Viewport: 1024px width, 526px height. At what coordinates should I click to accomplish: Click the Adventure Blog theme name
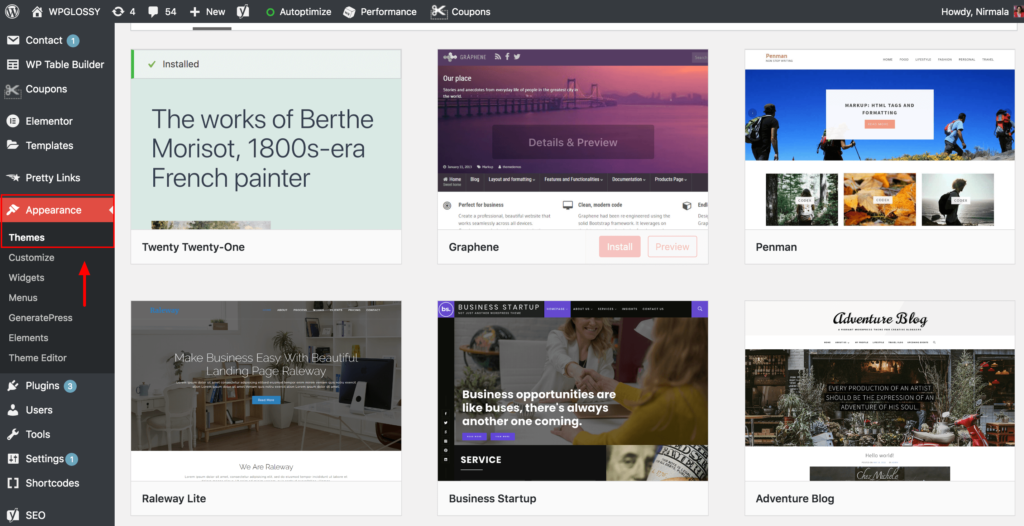[x=795, y=499]
